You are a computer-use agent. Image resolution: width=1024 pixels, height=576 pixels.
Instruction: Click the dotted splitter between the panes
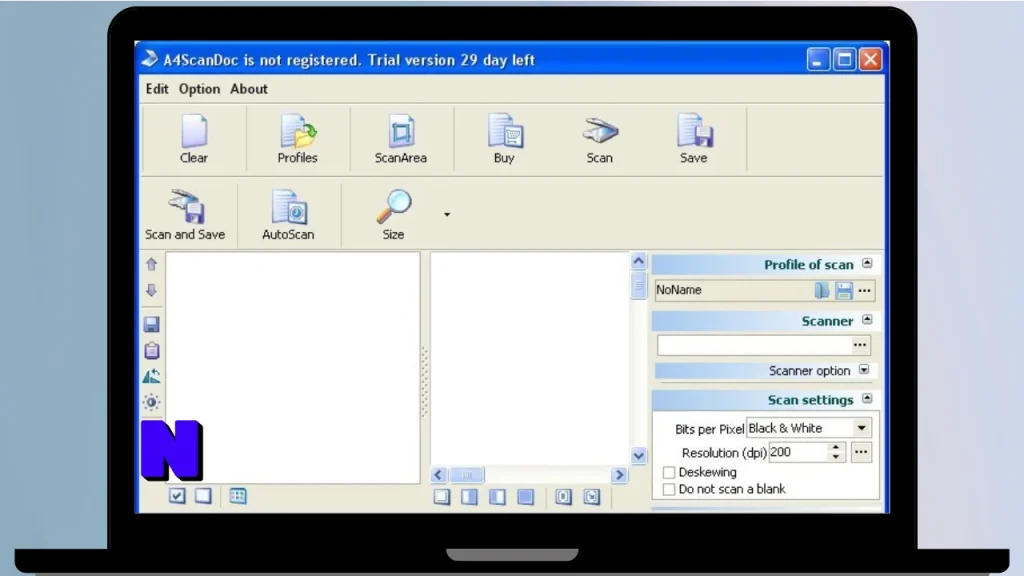424,381
